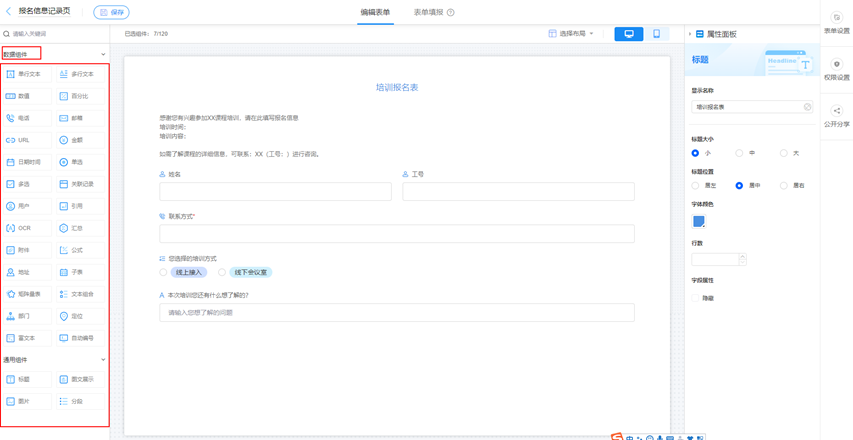The width and height of the screenshot is (853, 440).
Task: Add the 图片 general component
Action: coord(27,401)
